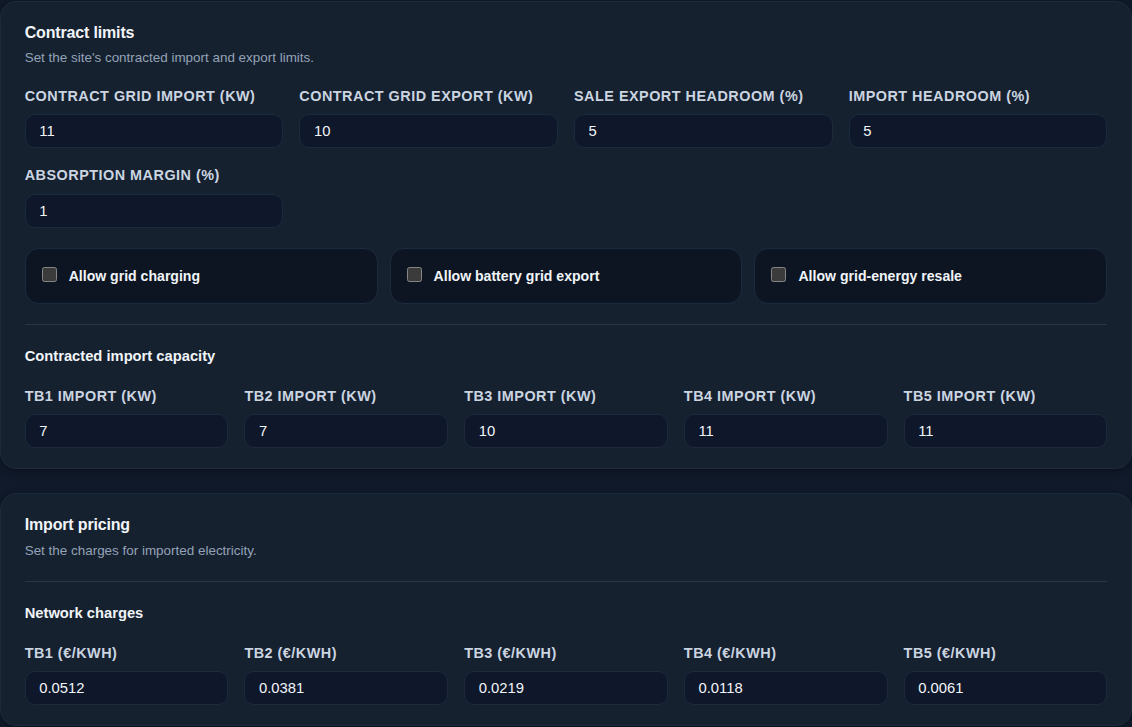Viewport: 1132px width, 727px height.
Task: Click the "Contract limits" heading
Action: tap(79, 32)
